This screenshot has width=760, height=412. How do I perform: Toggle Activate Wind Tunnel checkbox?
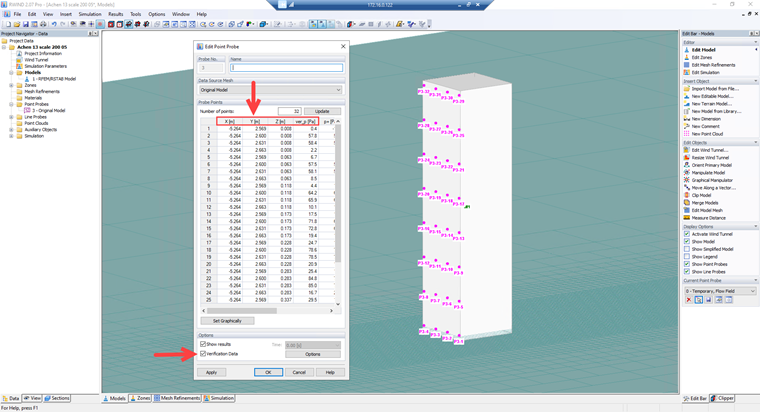(687, 234)
